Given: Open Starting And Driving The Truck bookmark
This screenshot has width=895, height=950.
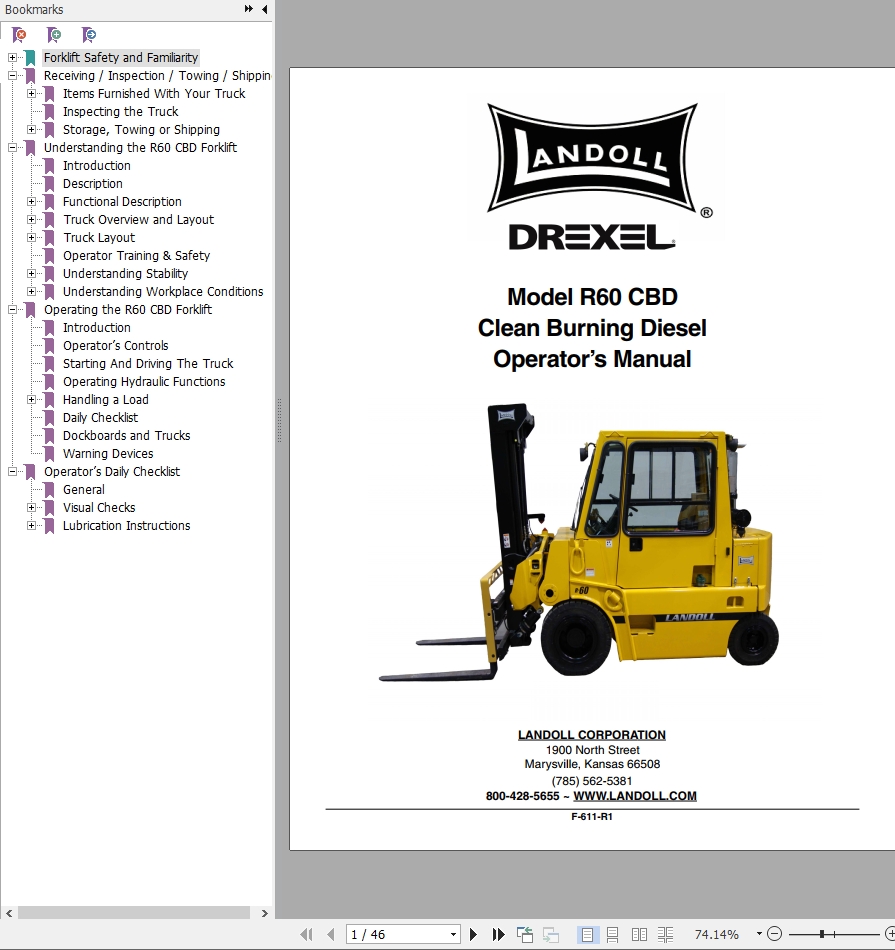Looking at the screenshot, I should [x=148, y=364].
